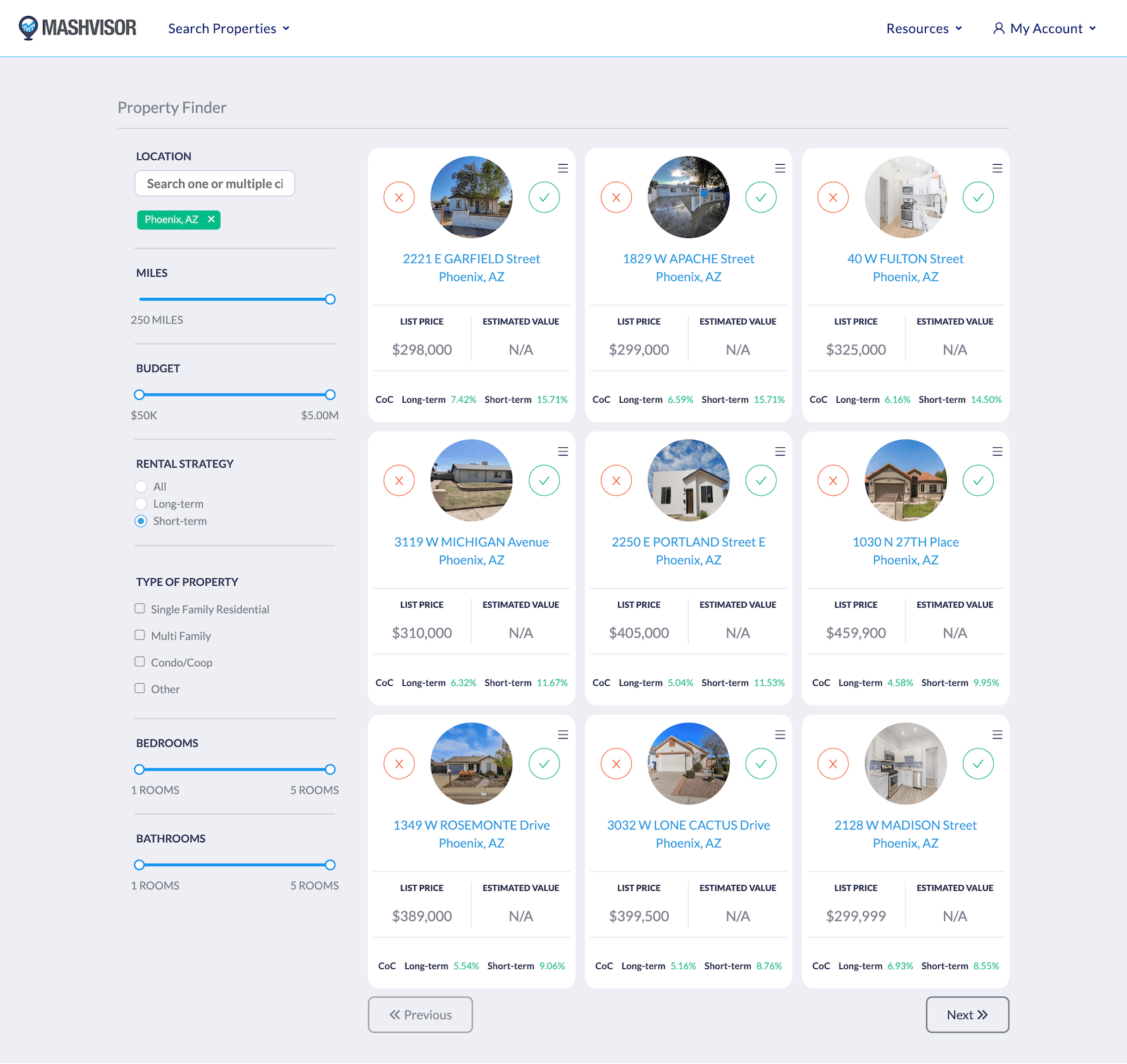Click the Bedrooms minimum slider handle
Screen dimensions: 1127x1064
(x=139, y=770)
